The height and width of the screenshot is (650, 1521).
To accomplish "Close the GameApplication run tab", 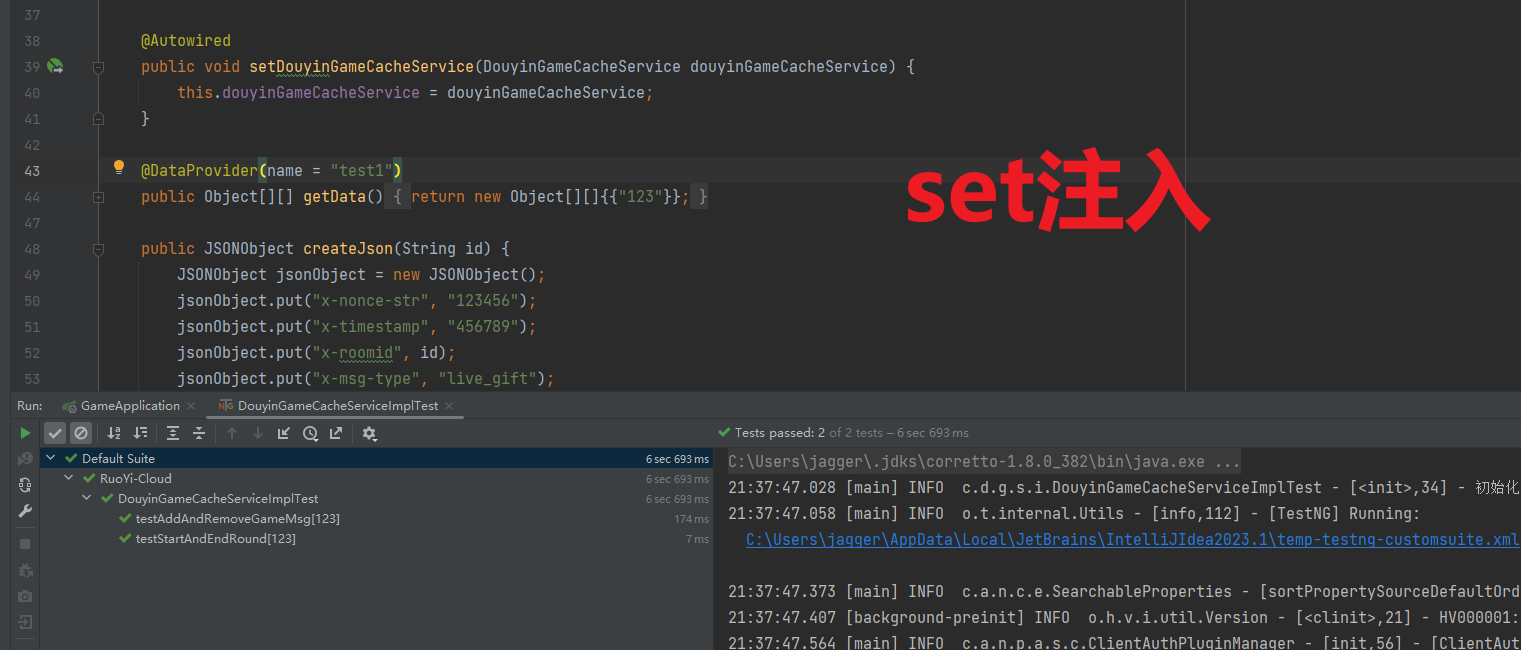I will 192,406.
